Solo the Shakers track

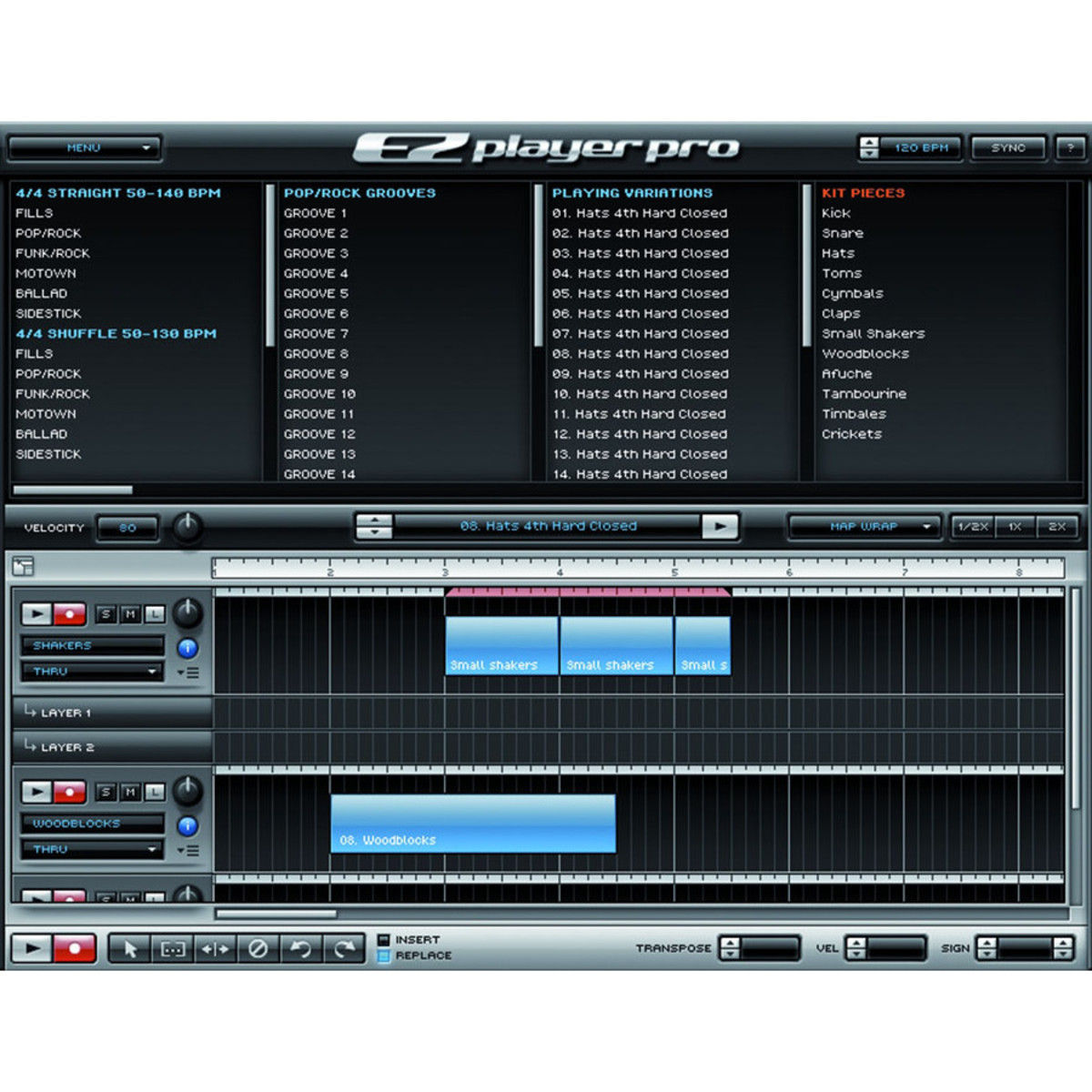click(106, 614)
